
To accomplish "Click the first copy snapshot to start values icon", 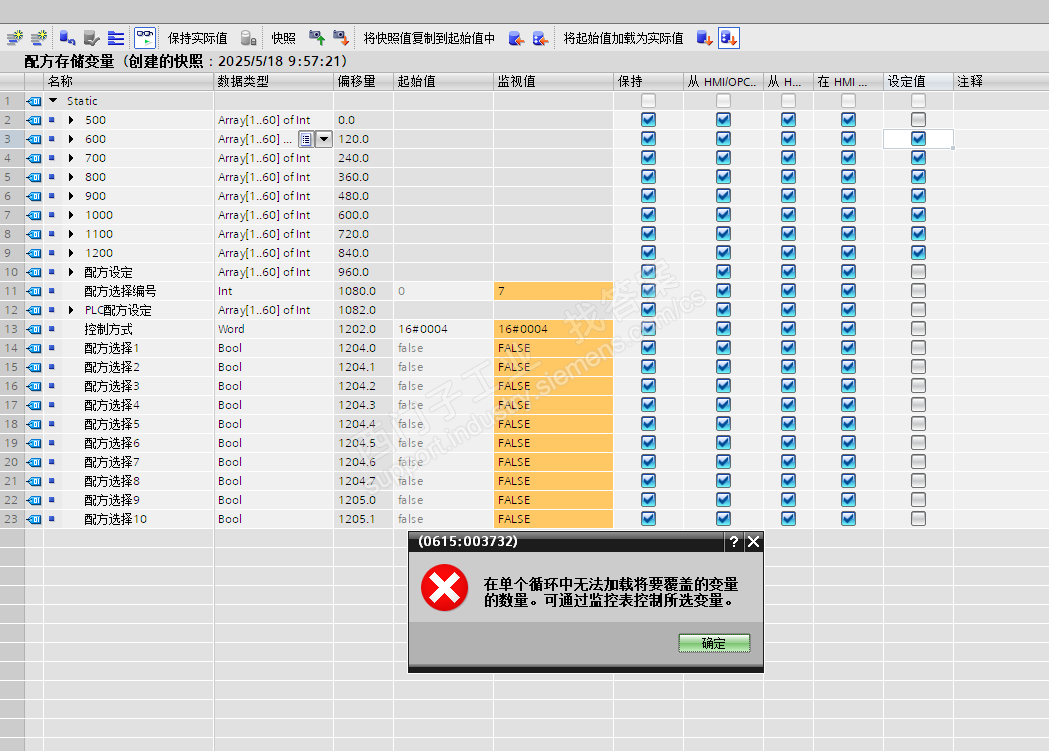I will tap(516, 38).
